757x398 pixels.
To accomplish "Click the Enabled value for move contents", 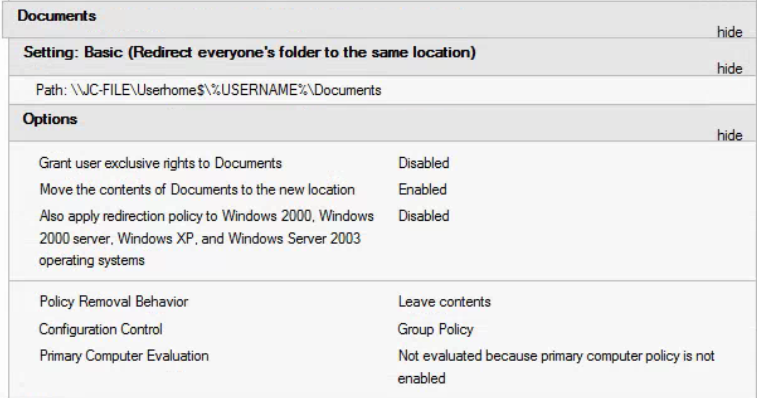I will tap(422, 189).
